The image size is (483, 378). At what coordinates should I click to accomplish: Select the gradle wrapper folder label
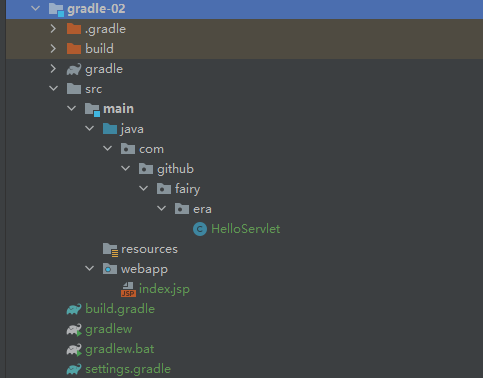pos(104,69)
